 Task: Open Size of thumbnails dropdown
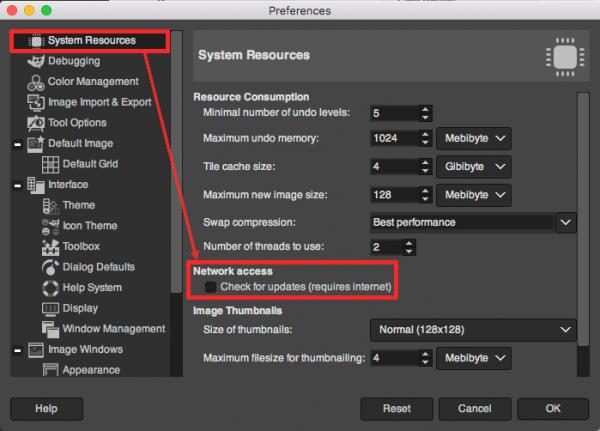point(473,330)
